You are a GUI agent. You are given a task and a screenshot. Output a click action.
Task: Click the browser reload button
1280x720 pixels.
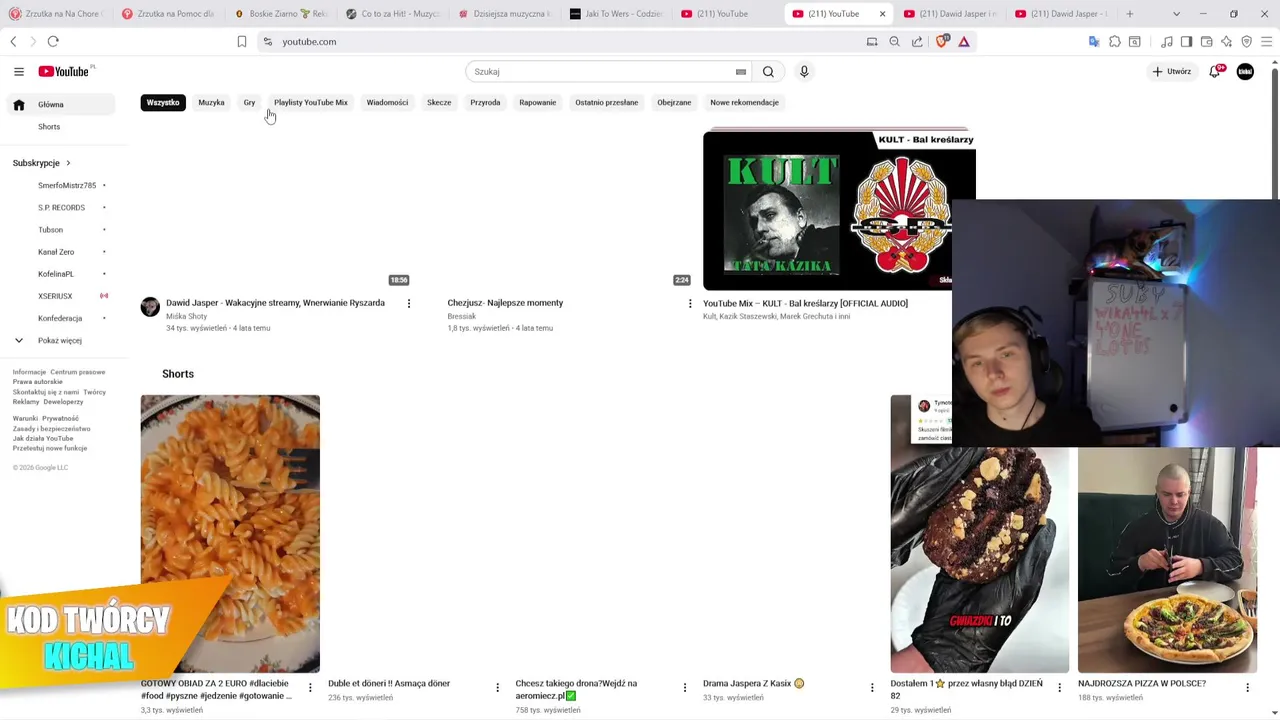tap(53, 42)
